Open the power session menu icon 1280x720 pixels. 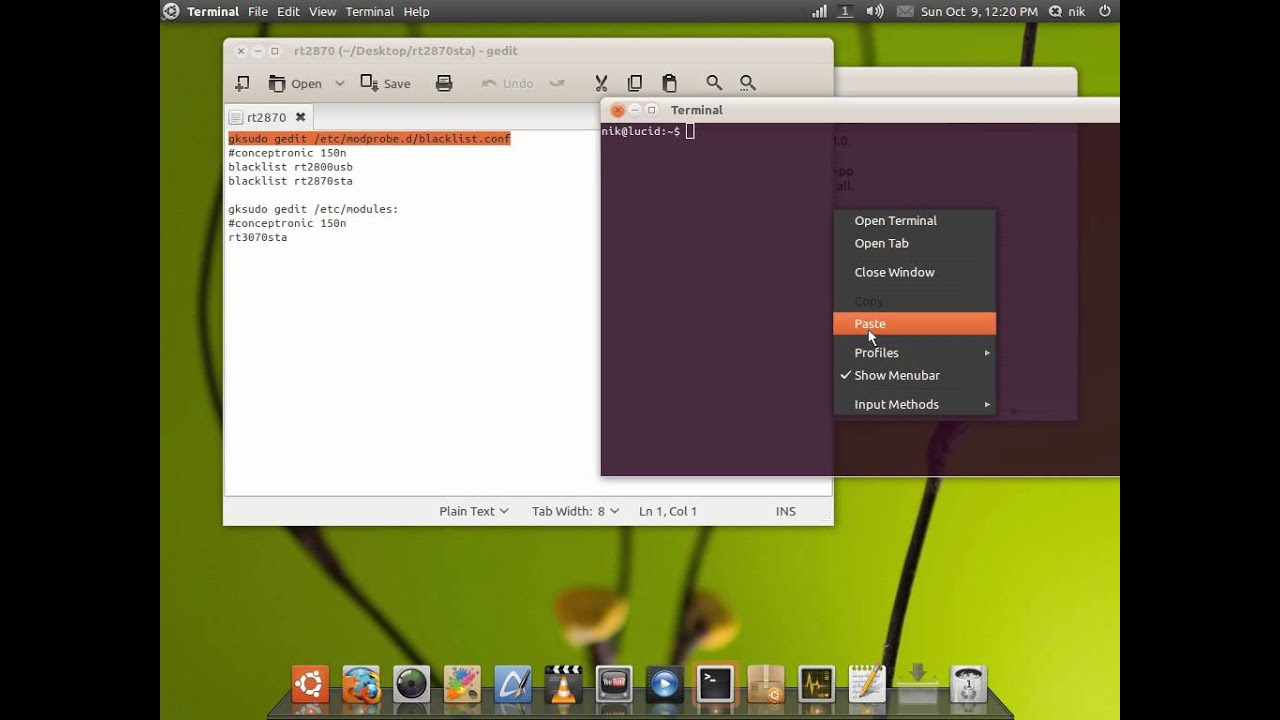pyautogui.click(x=1105, y=12)
